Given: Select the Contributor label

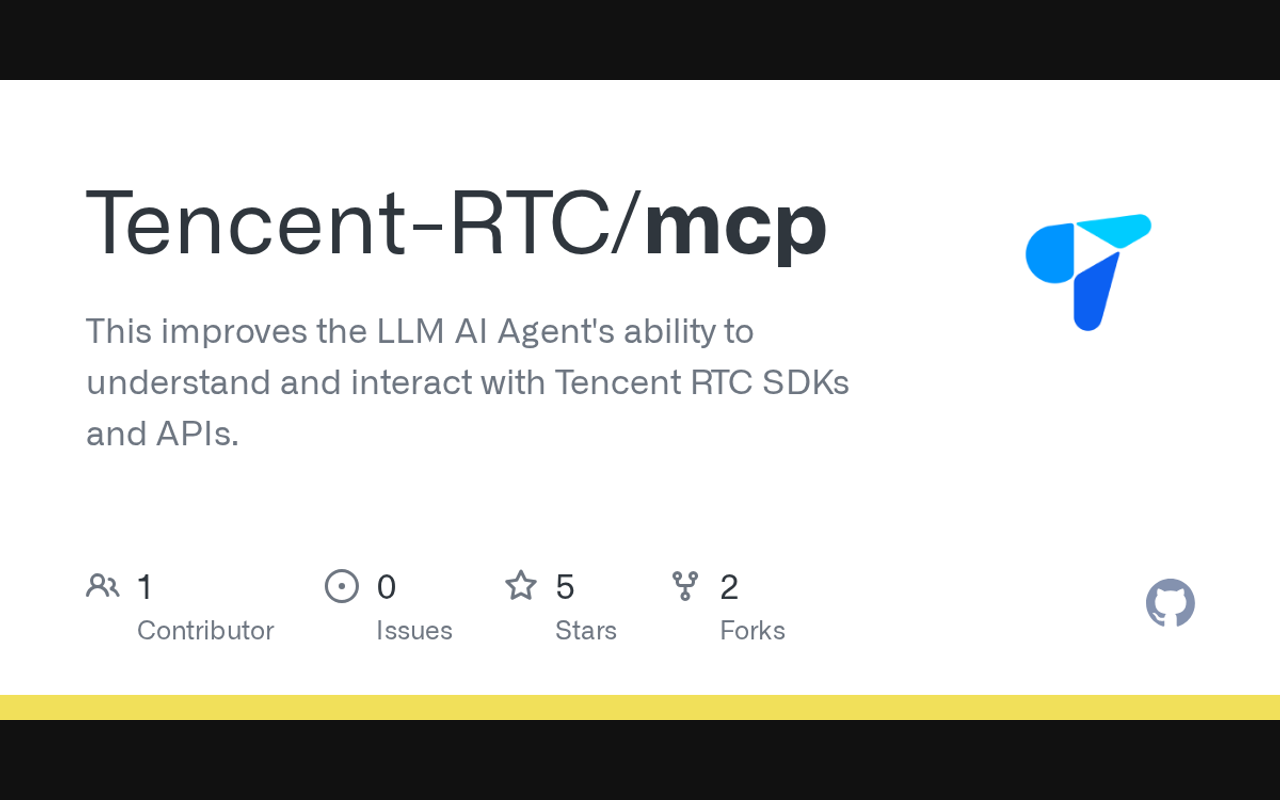Looking at the screenshot, I should 205,630.
